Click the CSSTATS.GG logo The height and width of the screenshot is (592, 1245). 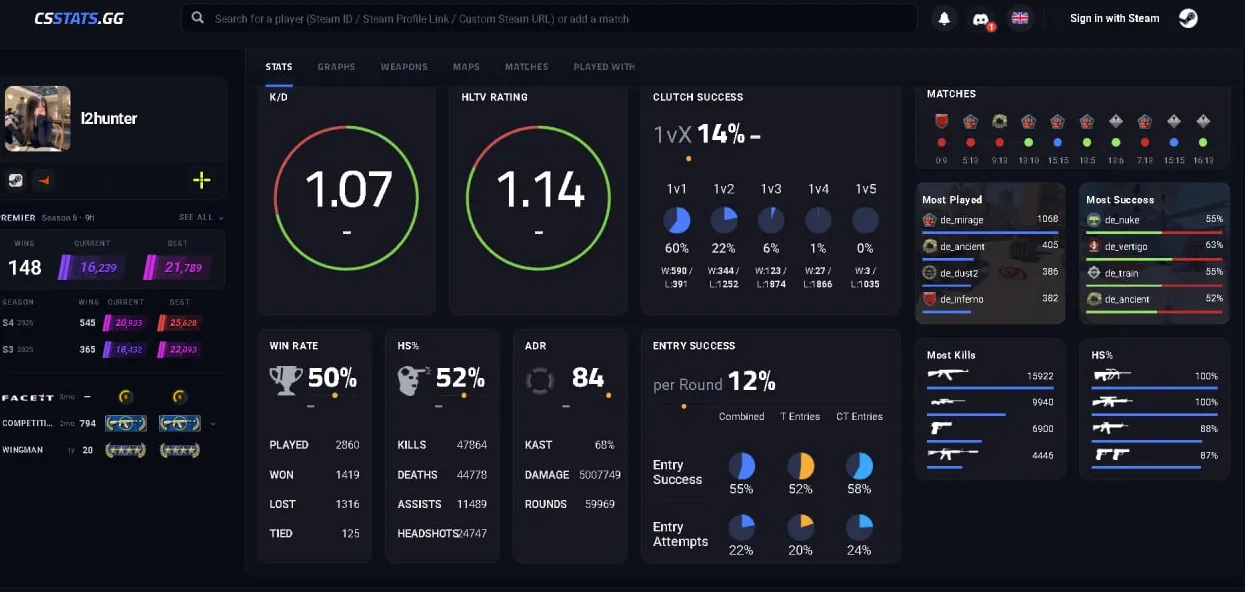tap(79, 18)
